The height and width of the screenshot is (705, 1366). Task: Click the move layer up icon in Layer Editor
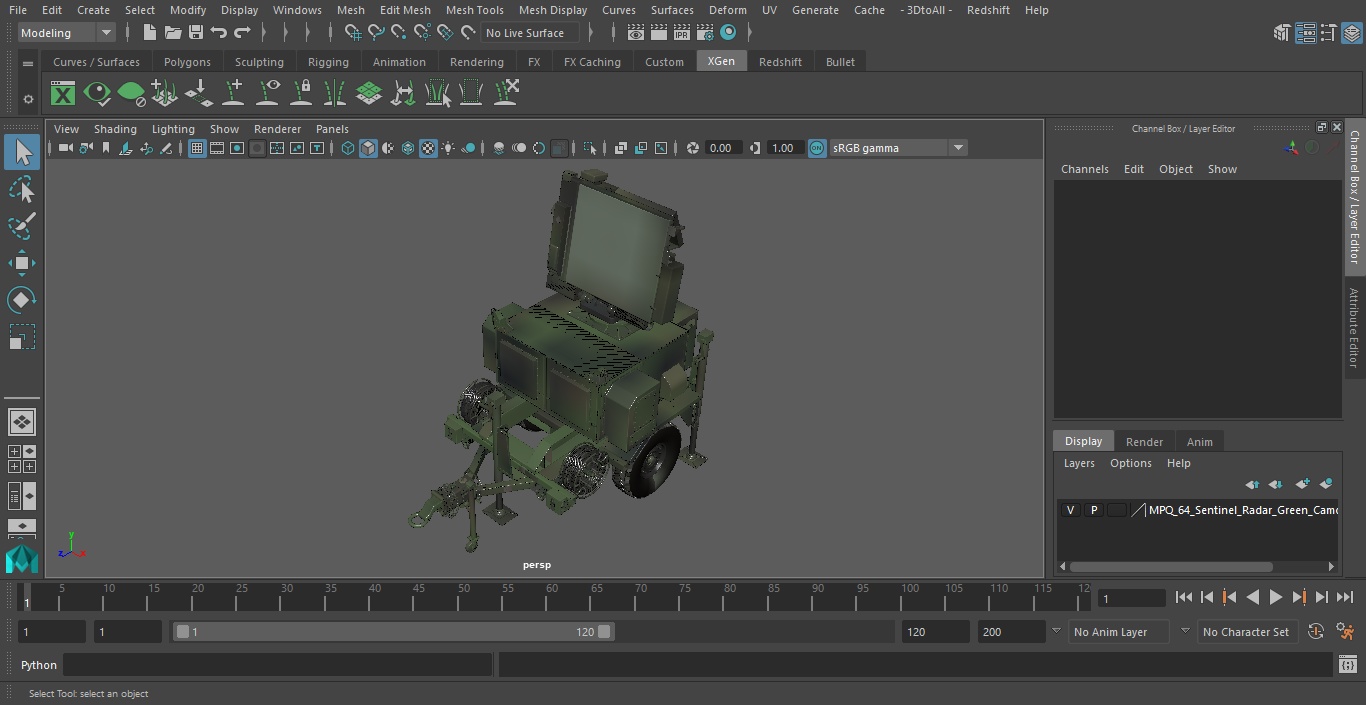[1252, 484]
